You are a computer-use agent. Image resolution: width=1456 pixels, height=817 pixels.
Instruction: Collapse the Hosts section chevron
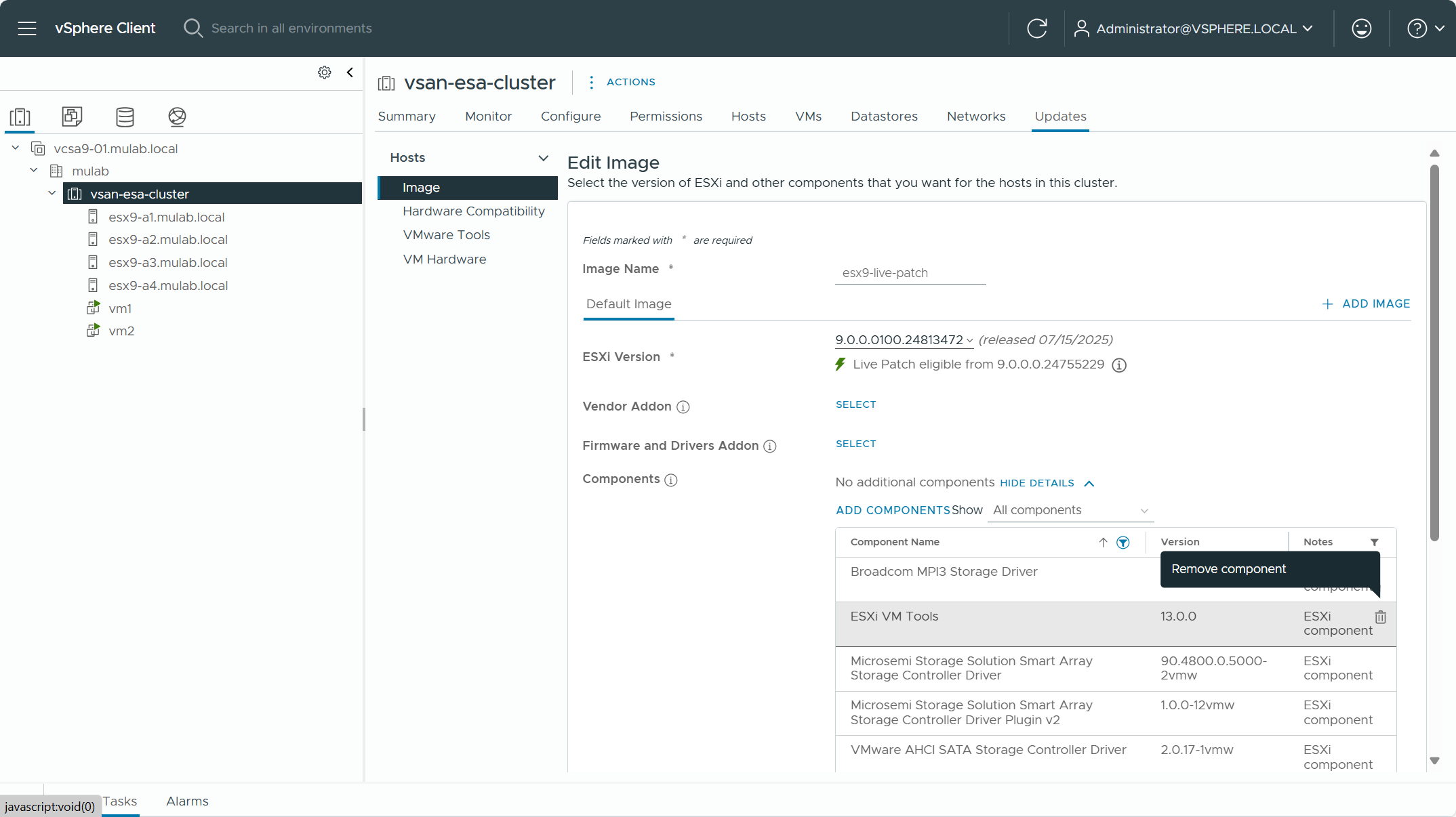(543, 158)
